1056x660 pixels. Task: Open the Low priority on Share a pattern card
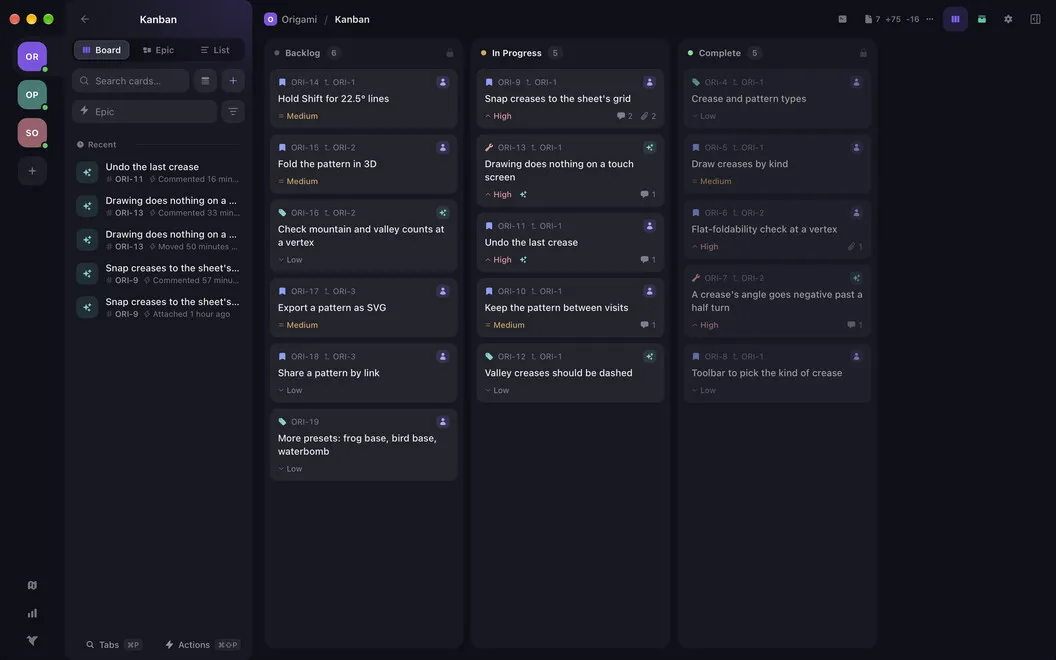(x=290, y=390)
